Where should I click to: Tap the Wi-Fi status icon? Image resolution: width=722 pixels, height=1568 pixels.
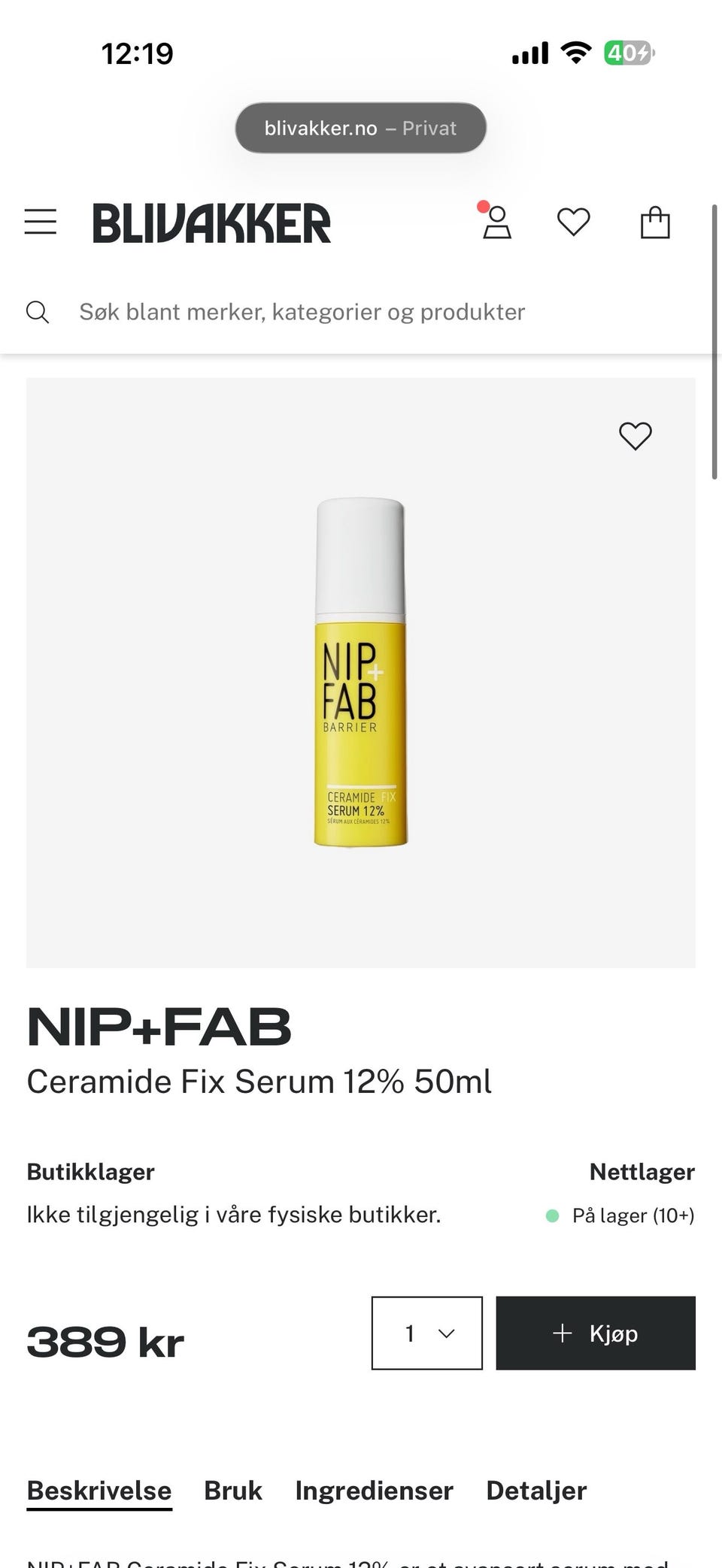(x=576, y=53)
